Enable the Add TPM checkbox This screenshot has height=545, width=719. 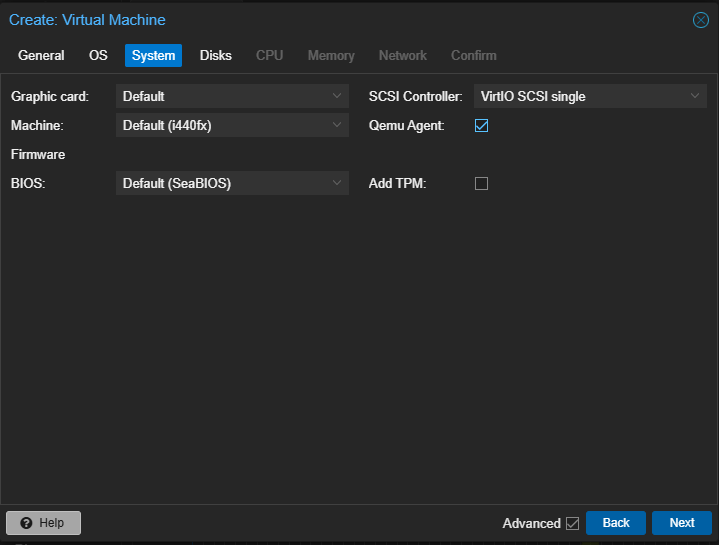click(481, 184)
